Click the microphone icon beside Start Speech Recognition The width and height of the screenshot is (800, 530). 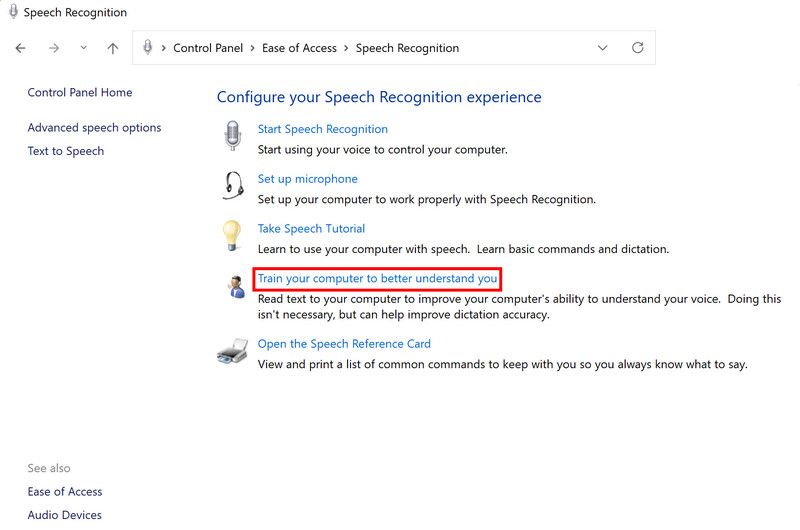tap(233, 136)
